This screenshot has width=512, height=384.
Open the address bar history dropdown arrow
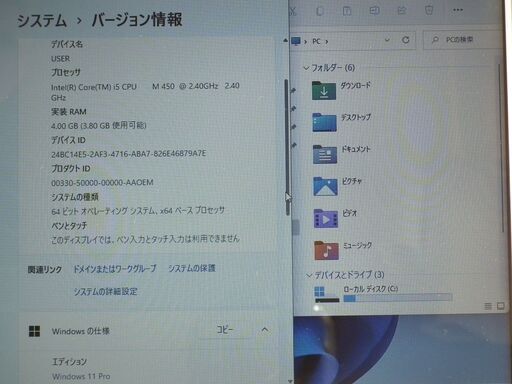pyautogui.click(x=387, y=40)
